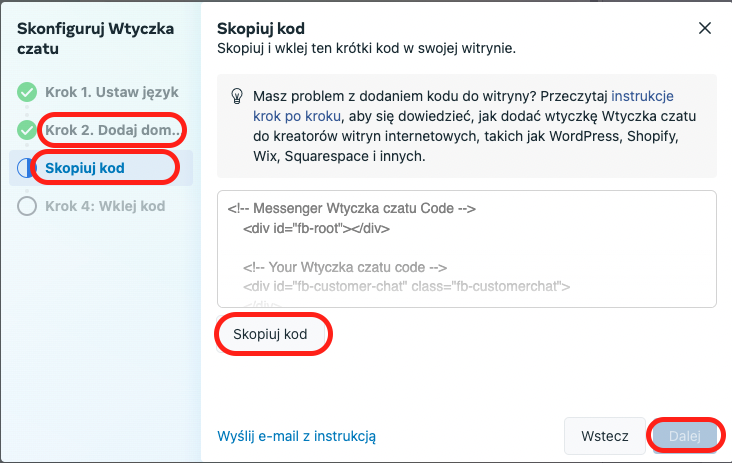Screen dimensions: 732x463
Task: Go back with Wstecz button
Action: (x=604, y=436)
